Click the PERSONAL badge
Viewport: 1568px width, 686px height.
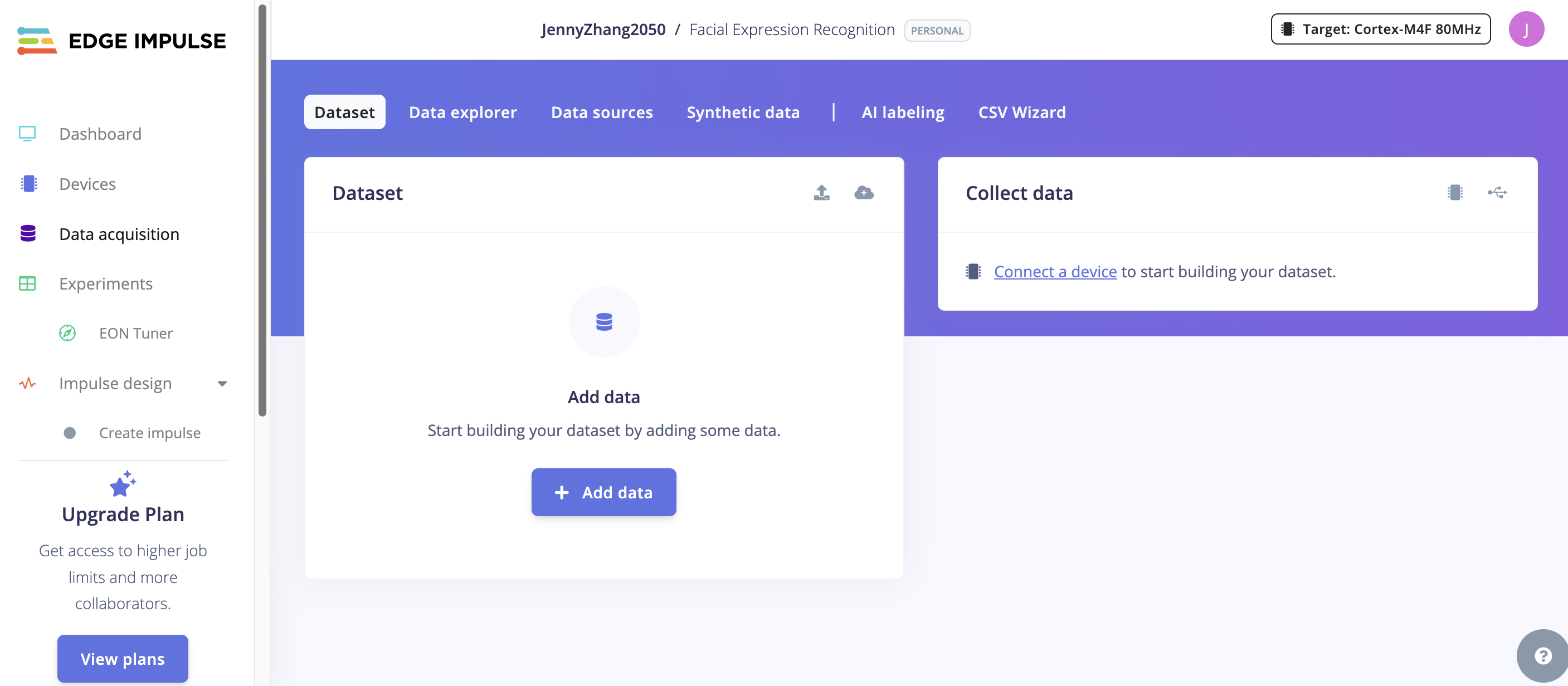(937, 31)
